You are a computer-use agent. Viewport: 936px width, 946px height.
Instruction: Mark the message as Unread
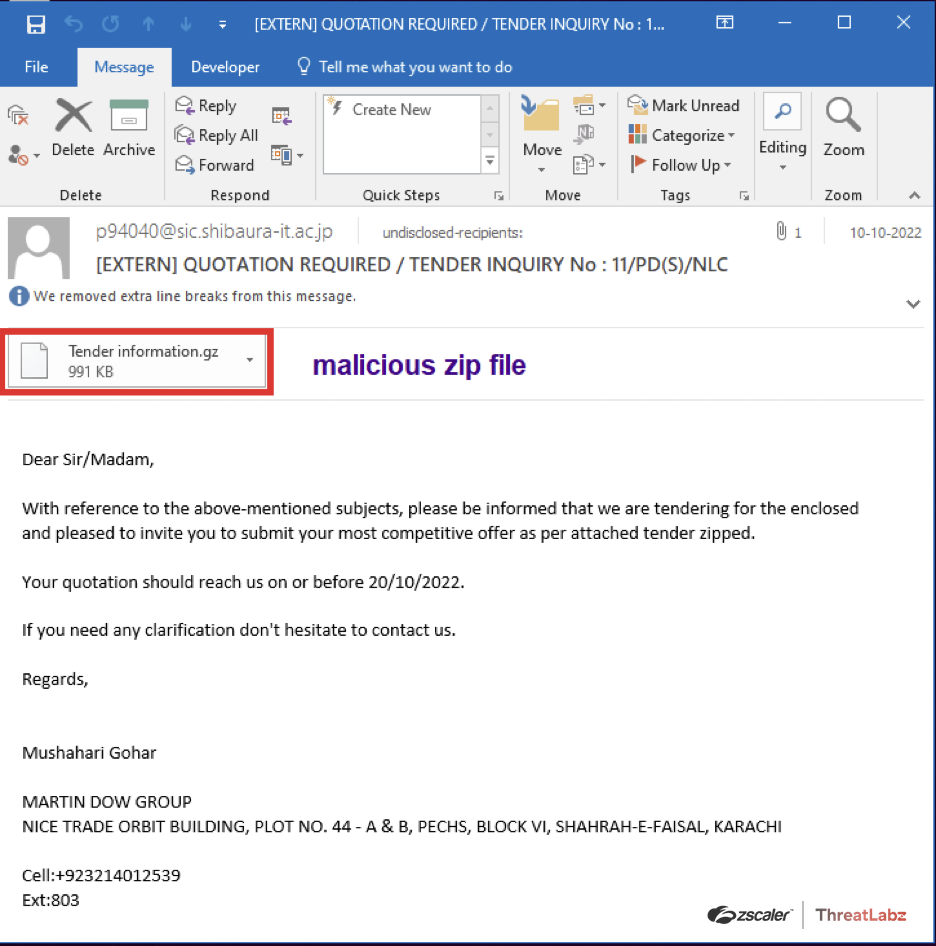click(684, 105)
